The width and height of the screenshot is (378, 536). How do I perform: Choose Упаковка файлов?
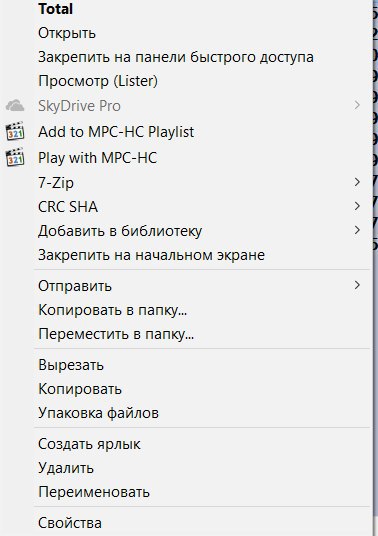[98, 413]
